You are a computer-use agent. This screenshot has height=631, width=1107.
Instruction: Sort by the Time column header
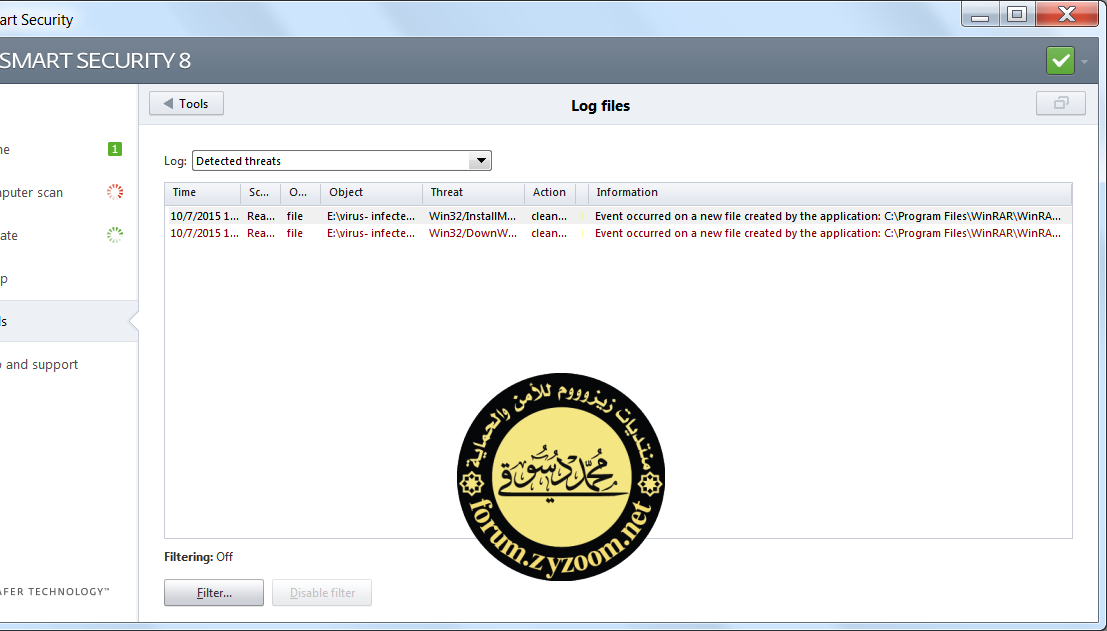[x=203, y=192]
